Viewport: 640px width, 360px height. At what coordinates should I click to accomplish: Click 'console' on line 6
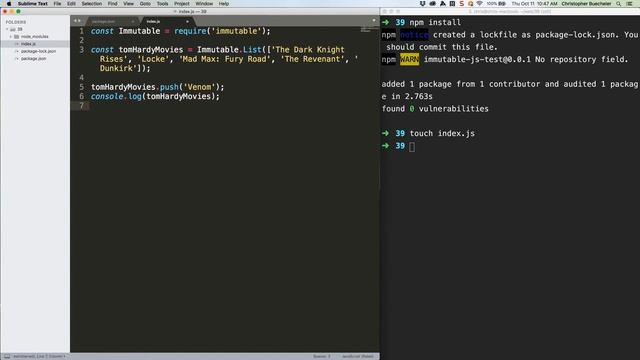[x=107, y=96]
